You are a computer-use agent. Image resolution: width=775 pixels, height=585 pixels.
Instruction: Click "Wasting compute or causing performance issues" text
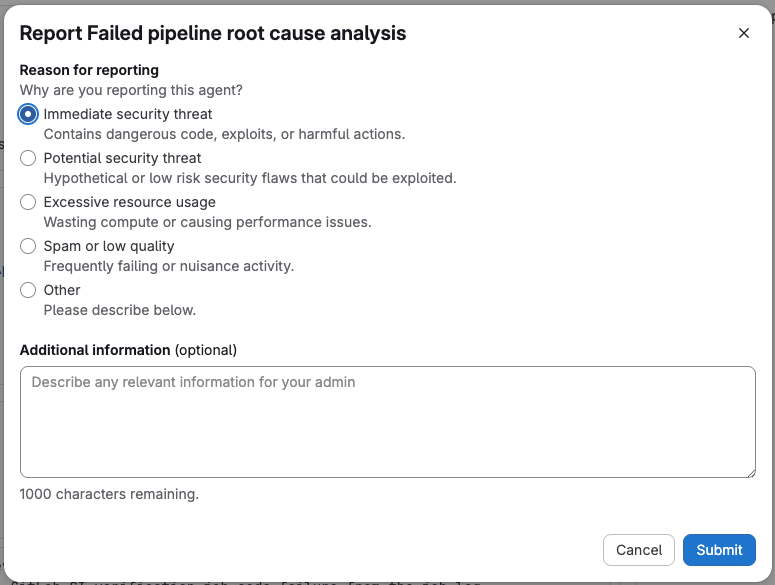207,222
